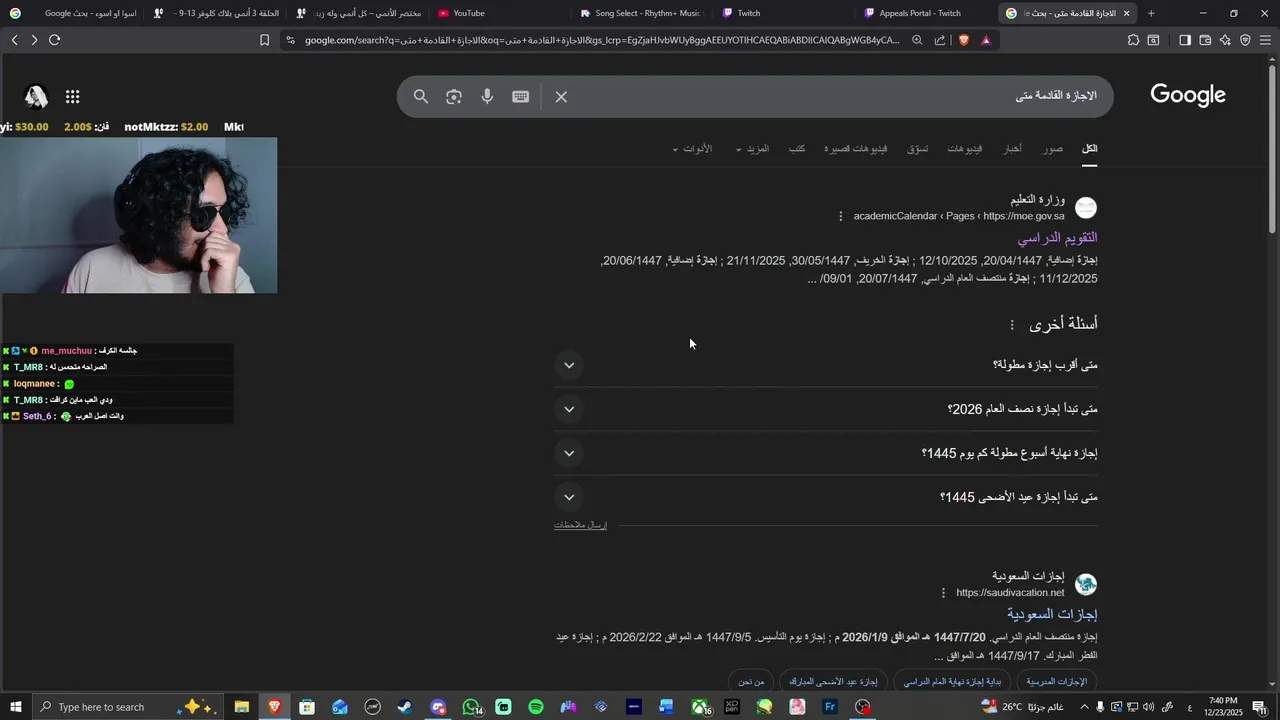Click إجازة عيد الأضحى المبارك chip

[833, 682]
